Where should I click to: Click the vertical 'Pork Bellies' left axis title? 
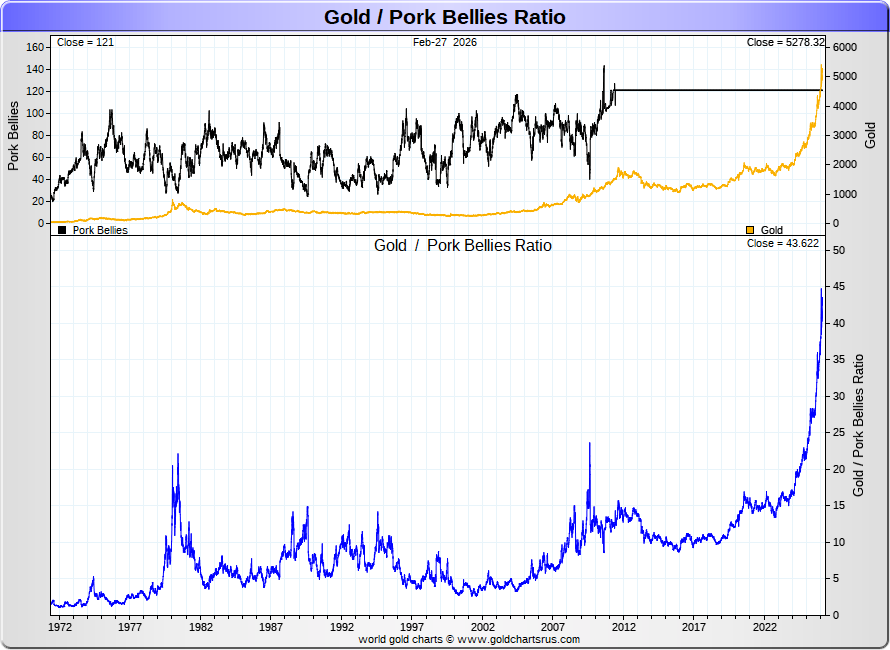click(x=13, y=136)
